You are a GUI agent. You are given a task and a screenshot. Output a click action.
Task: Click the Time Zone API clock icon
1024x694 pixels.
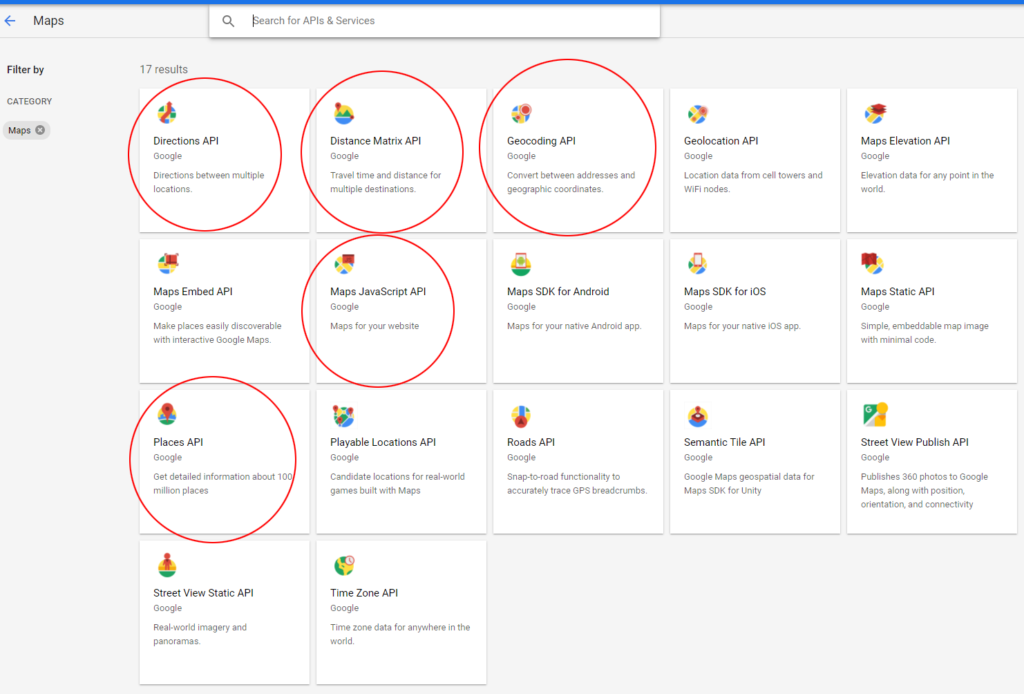pyautogui.click(x=343, y=564)
